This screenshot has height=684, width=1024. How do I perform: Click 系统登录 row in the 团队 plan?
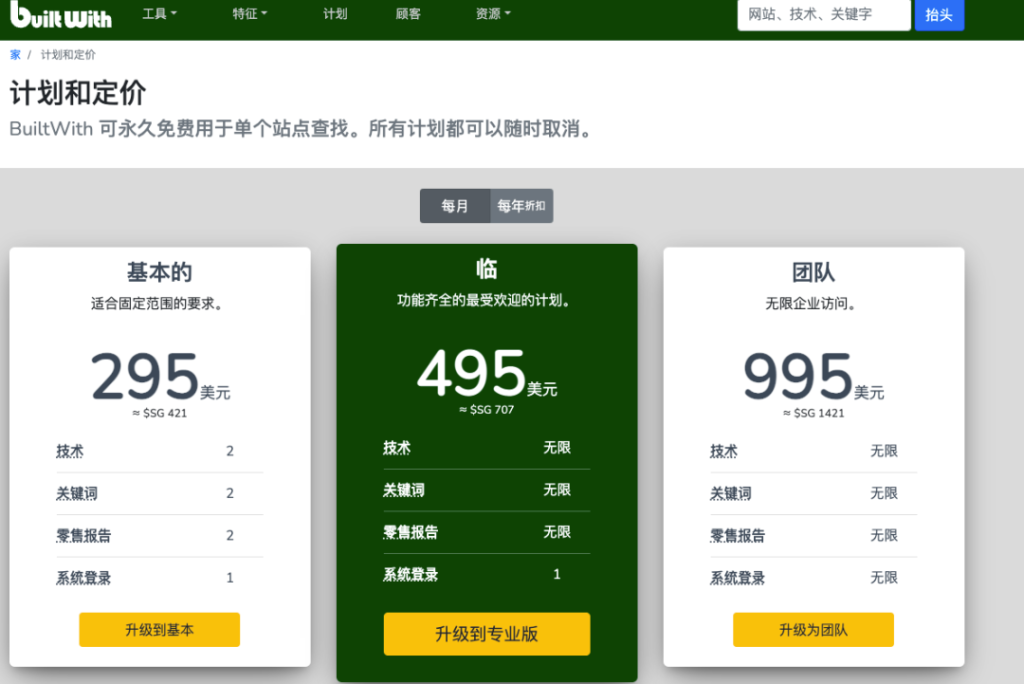tap(813, 578)
